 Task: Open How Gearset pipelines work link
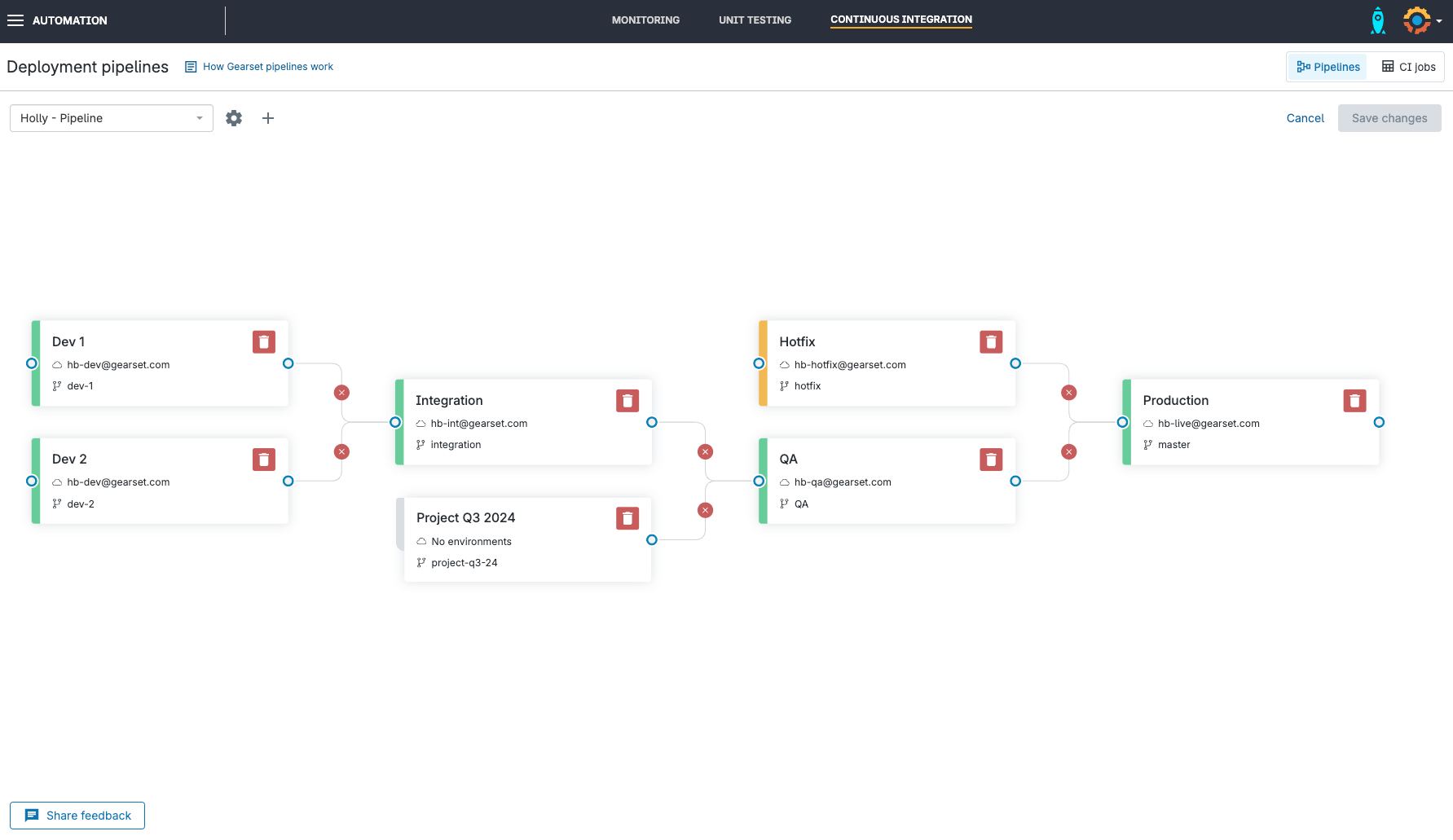coord(267,67)
